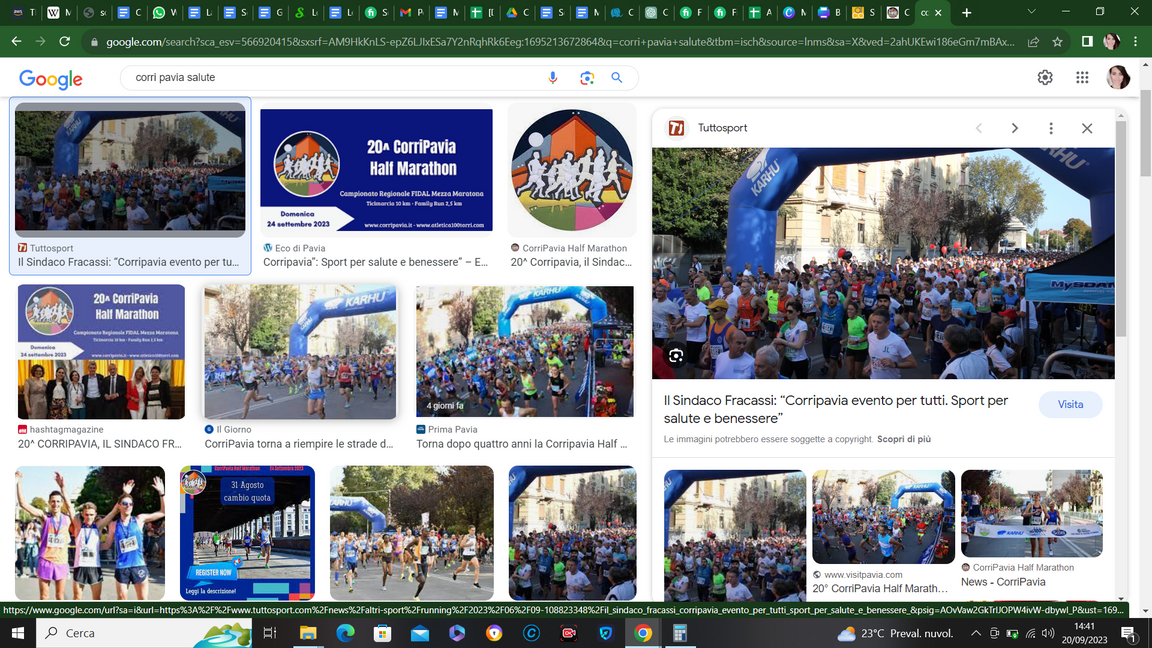1152x648 pixels.
Task: Open Windows Start menu
Action: [x=18, y=633]
